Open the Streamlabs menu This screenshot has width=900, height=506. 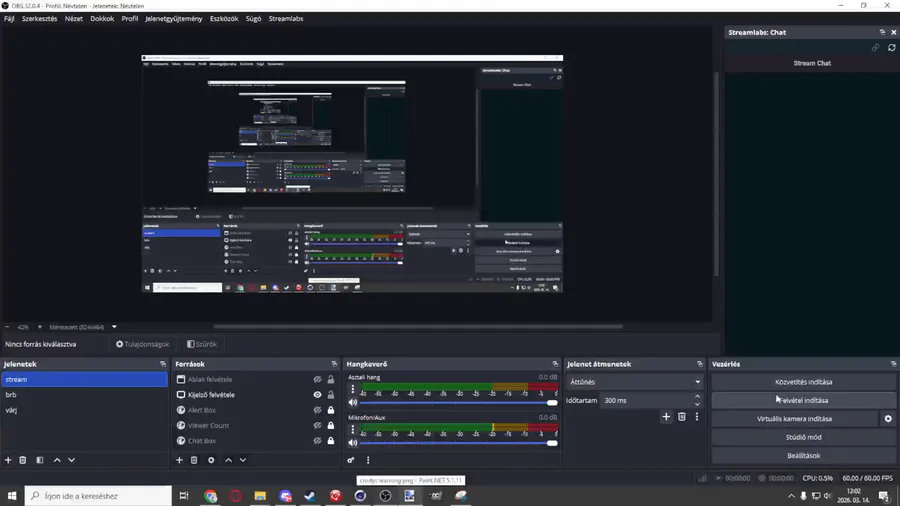pos(286,18)
